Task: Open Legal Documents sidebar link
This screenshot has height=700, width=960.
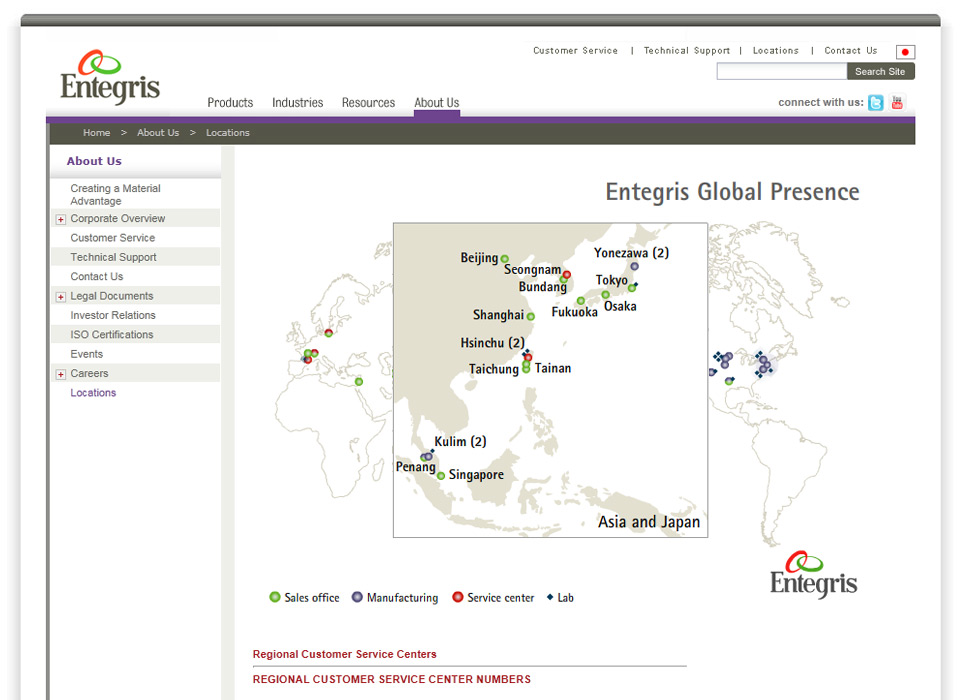Action: (112, 296)
